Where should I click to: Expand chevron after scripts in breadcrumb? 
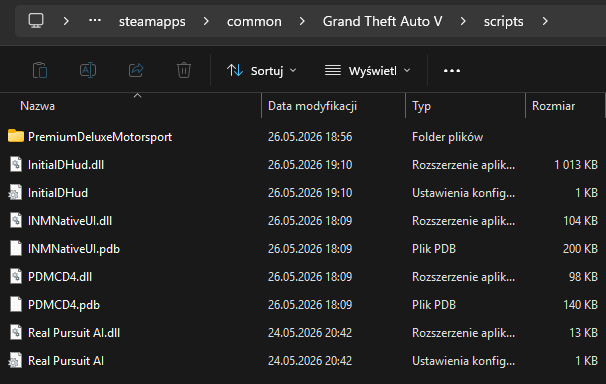(x=545, y=21)
